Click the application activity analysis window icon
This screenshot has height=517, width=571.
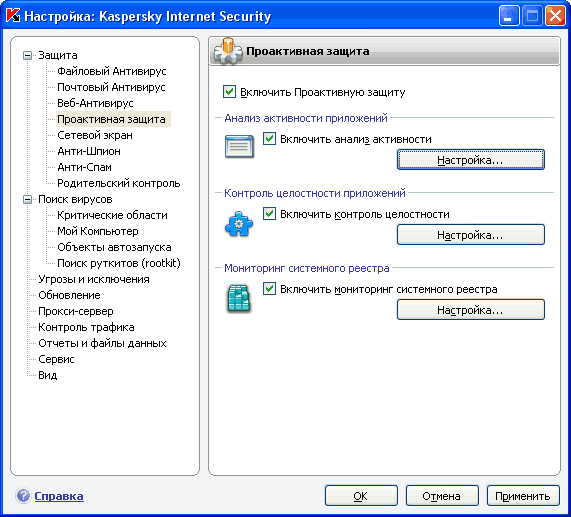point(239,146)
